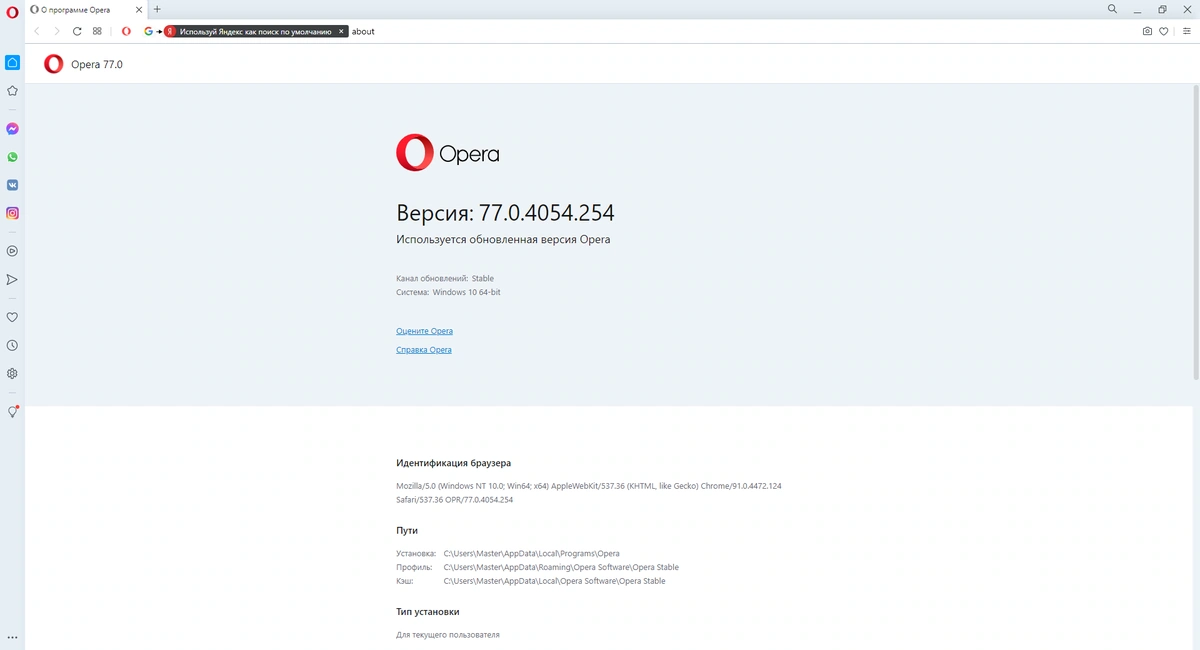Open the heart icon in the sidebar

(x=12, y=317)
